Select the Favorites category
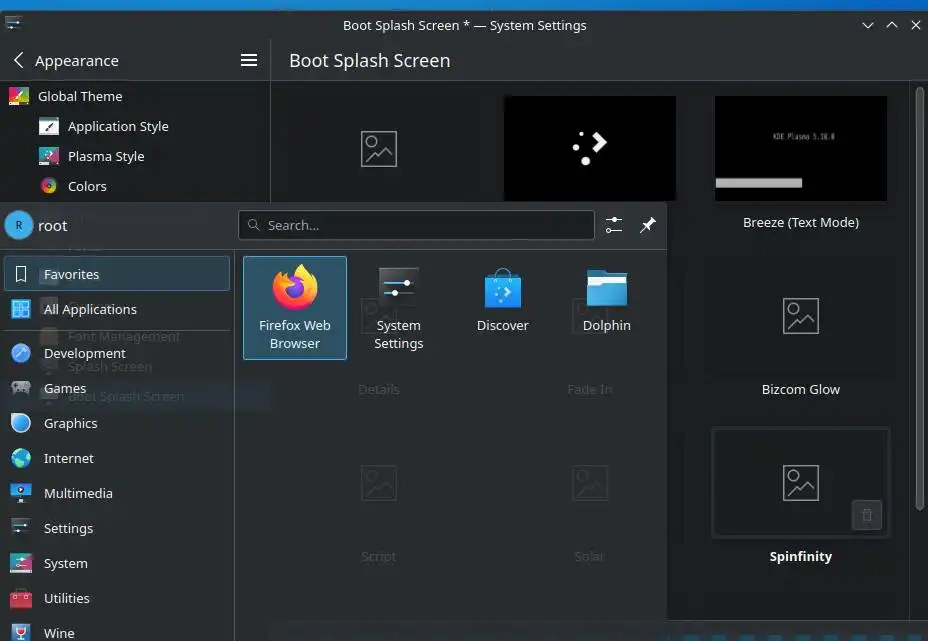The image size is (928, 641). pos(117,274)
